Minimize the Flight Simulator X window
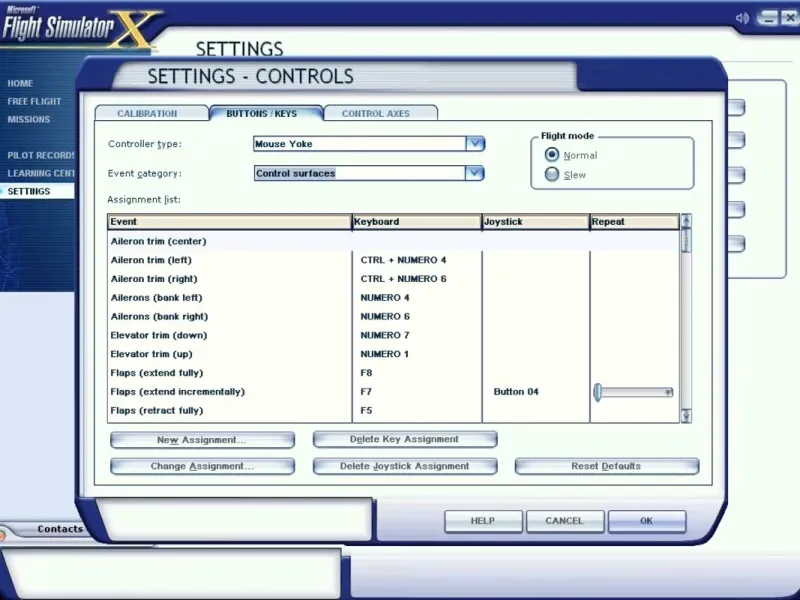 pyautogui.click(x=768, y=19)
